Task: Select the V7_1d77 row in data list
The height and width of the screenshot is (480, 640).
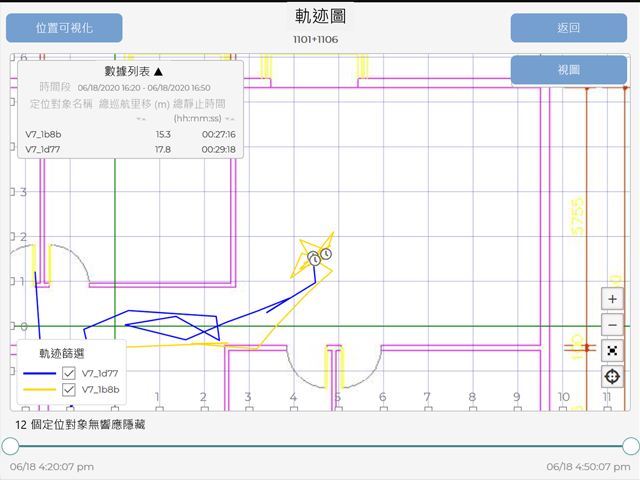Action: [x=131, y=149]
